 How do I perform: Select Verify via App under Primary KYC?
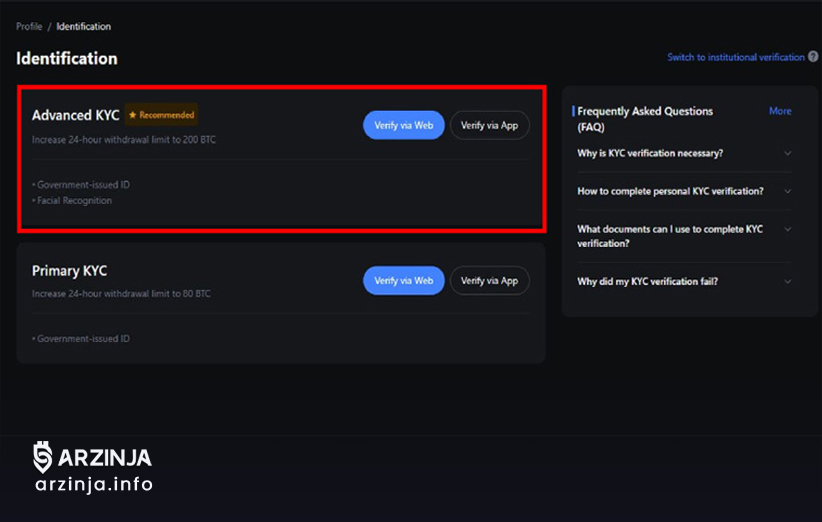489,281
